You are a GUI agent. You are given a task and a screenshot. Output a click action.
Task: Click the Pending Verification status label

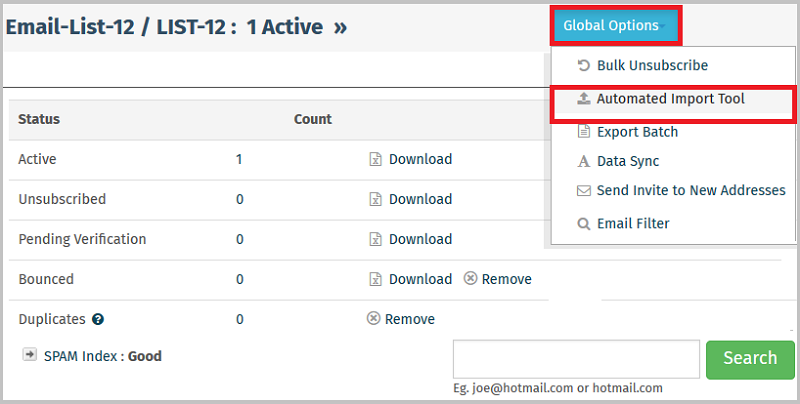(82, 239)
